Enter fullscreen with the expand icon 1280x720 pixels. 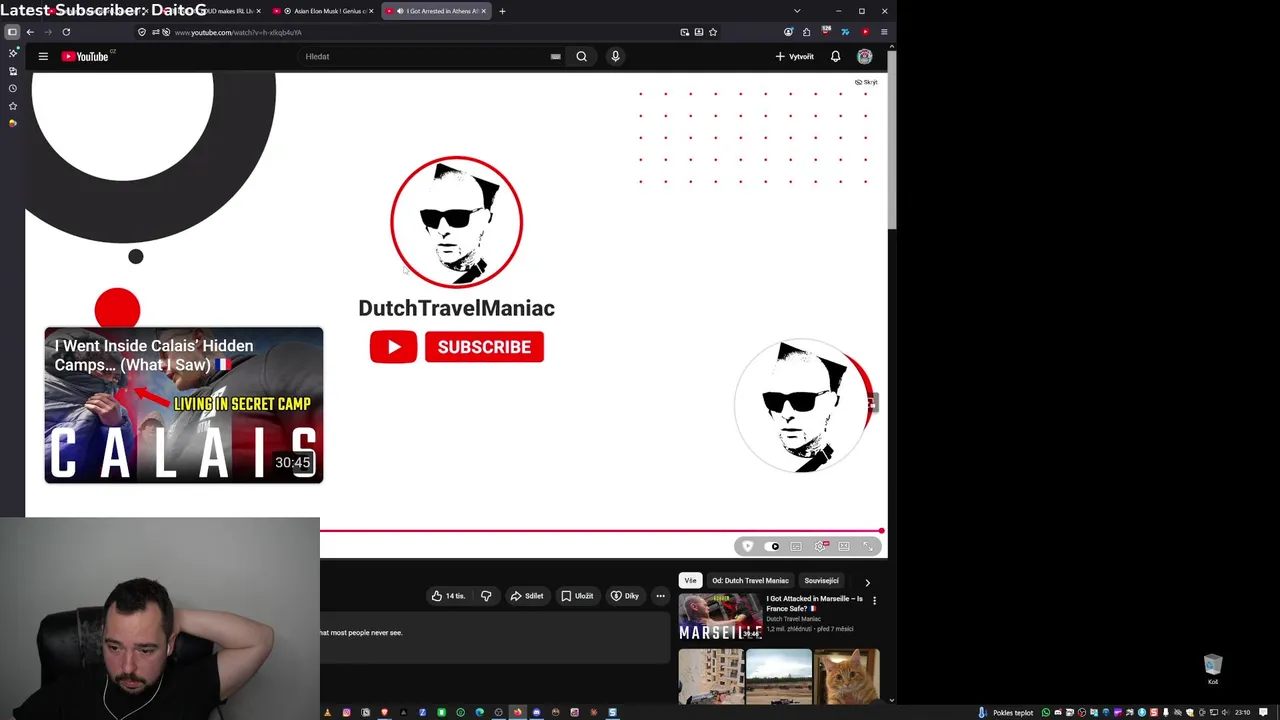[868, 546]
